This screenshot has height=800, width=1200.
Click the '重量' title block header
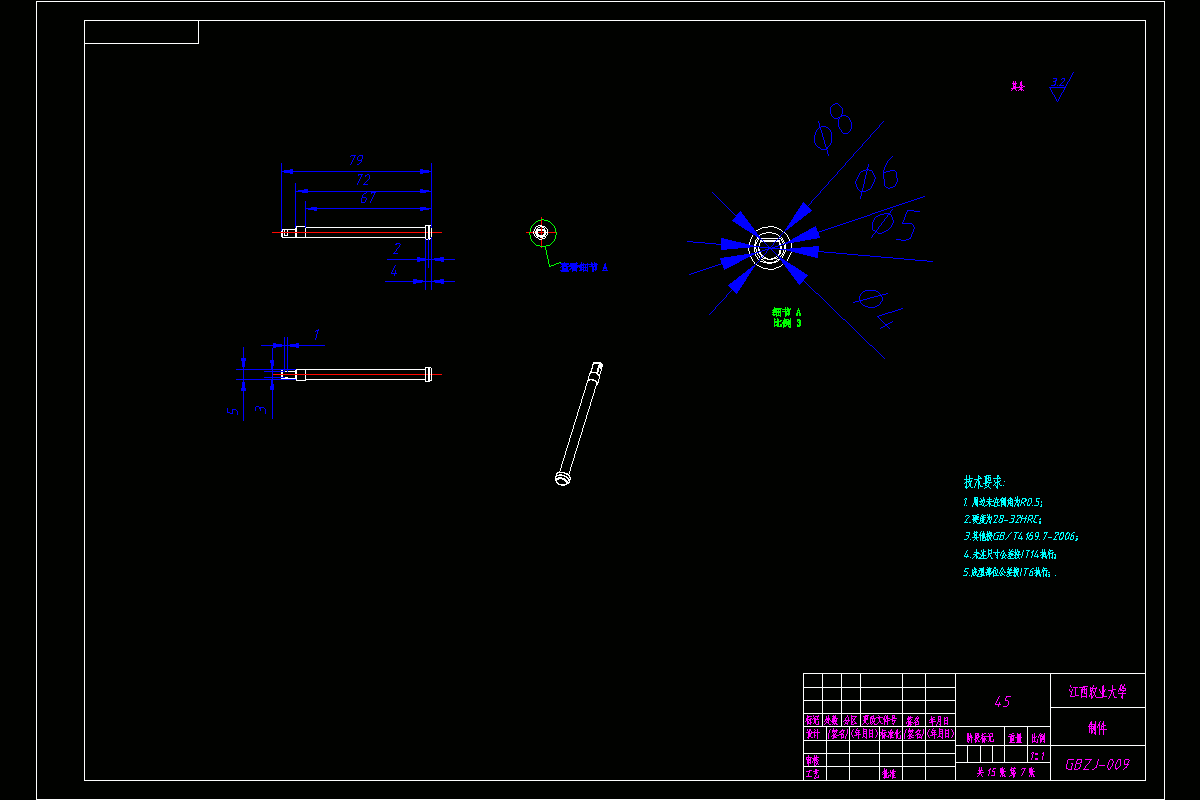tap(1015, 738)
